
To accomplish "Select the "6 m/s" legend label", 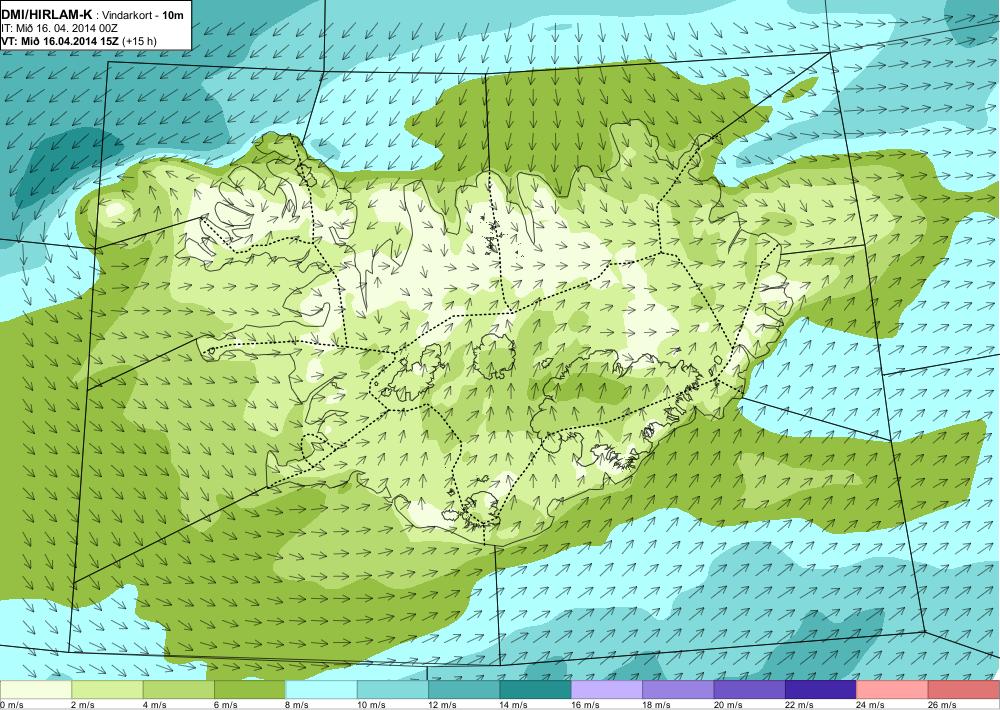I will [226, 705].
